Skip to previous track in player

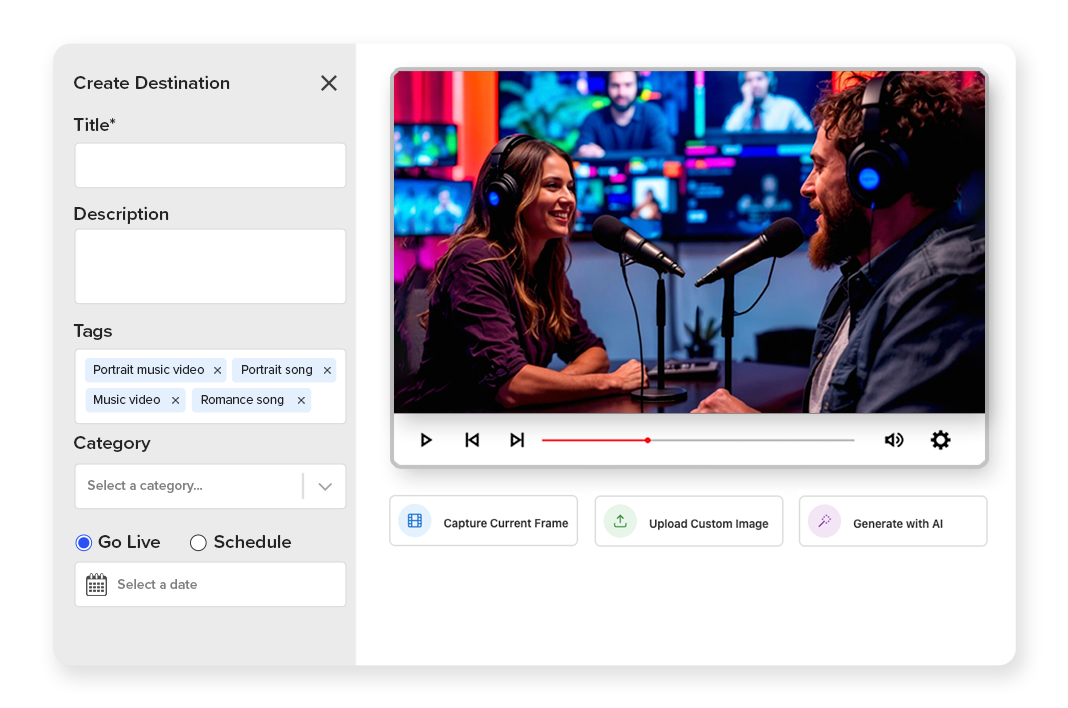tap(472, 440)
